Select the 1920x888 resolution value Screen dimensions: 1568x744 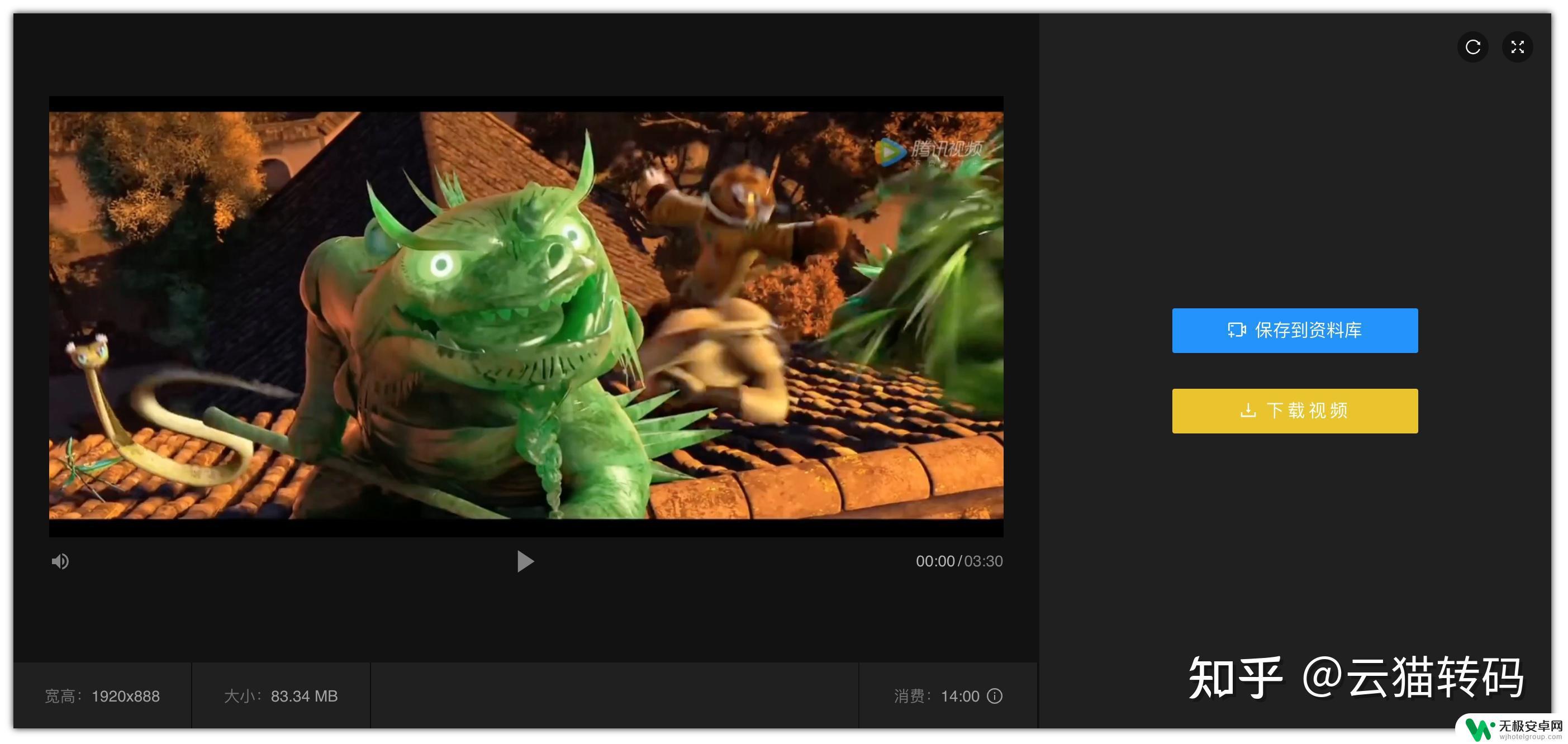[125, 696]
